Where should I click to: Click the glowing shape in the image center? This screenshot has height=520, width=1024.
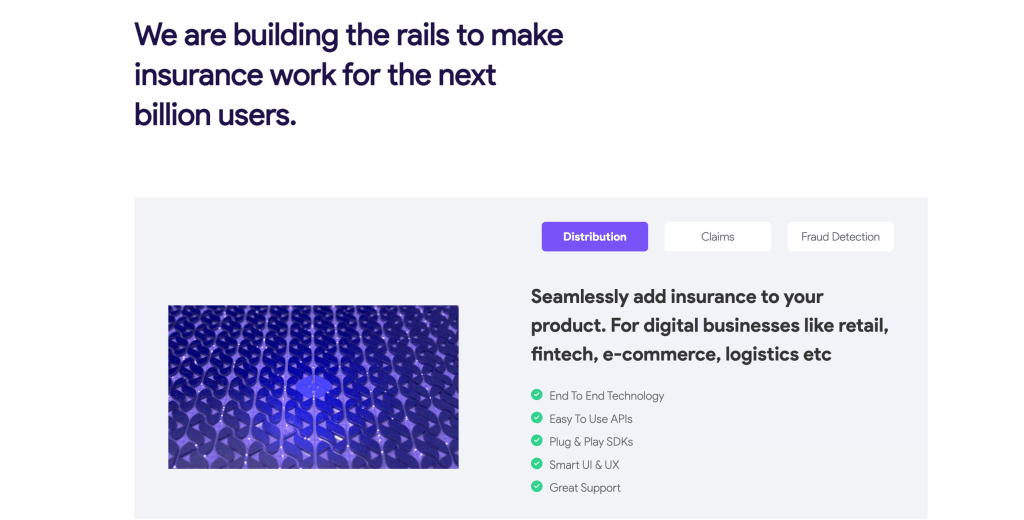pos(312,386)
